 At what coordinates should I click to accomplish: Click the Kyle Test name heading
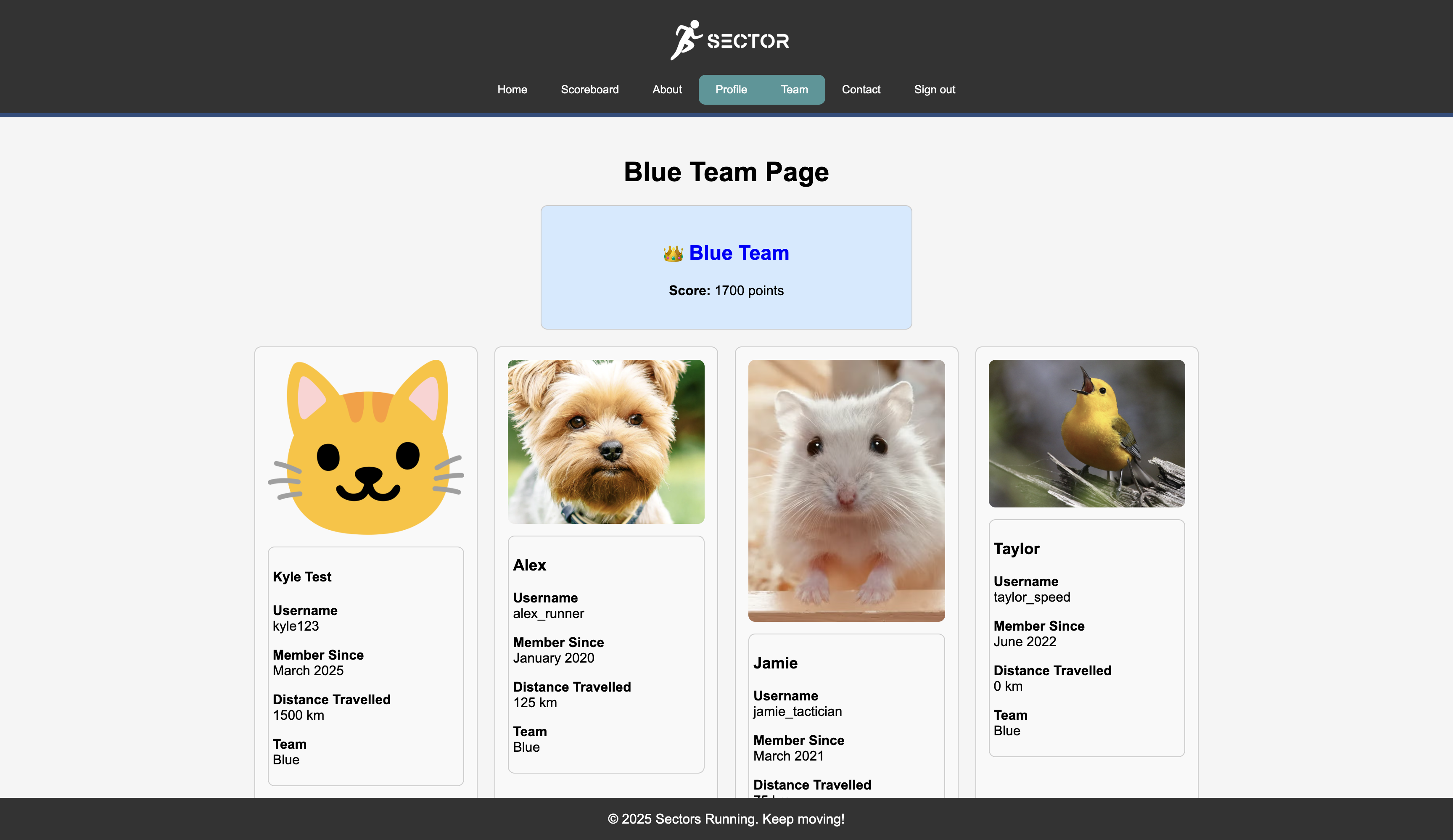[x=302, y=576]
